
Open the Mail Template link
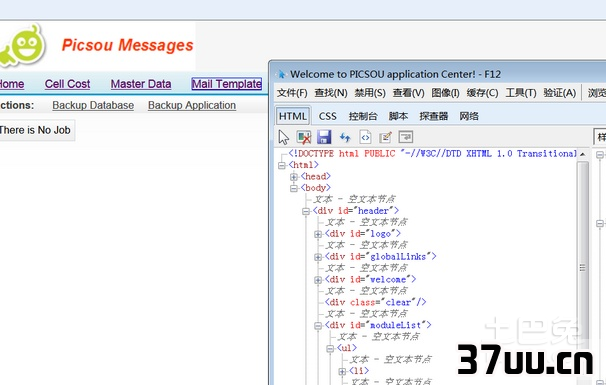click(x=227, y=84)
